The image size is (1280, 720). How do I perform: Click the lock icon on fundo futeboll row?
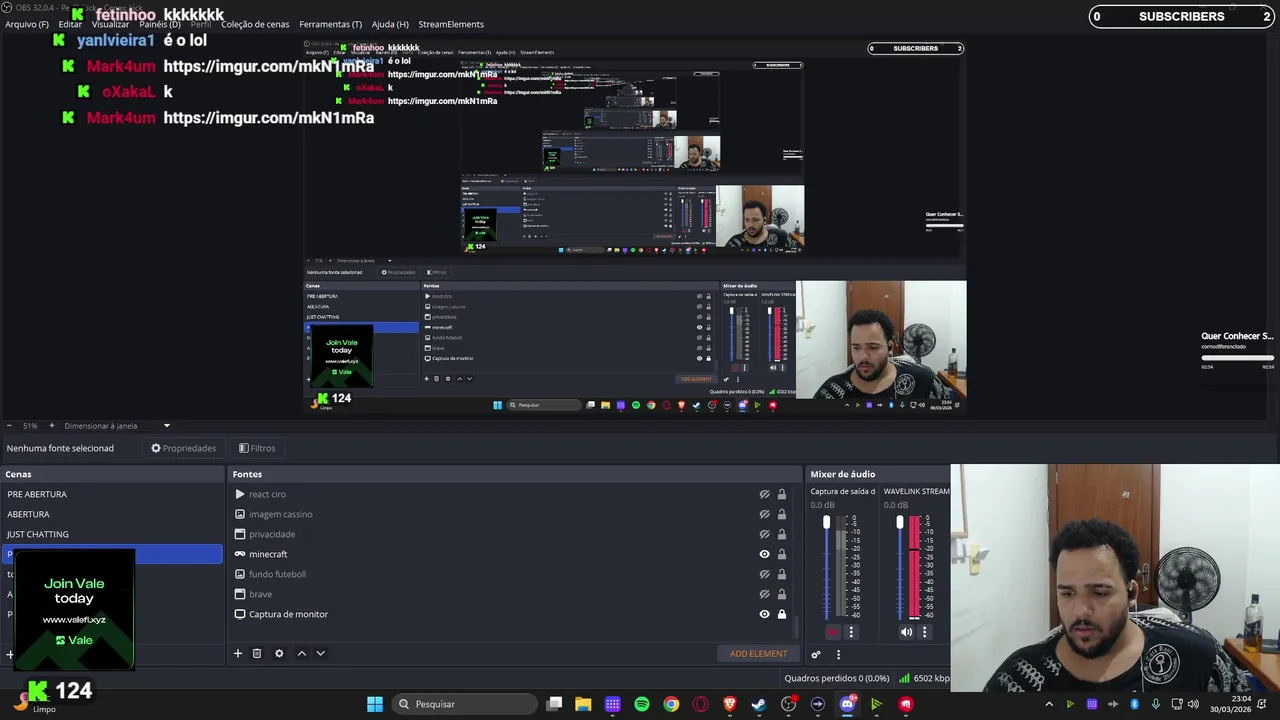(x=782, y=574)
